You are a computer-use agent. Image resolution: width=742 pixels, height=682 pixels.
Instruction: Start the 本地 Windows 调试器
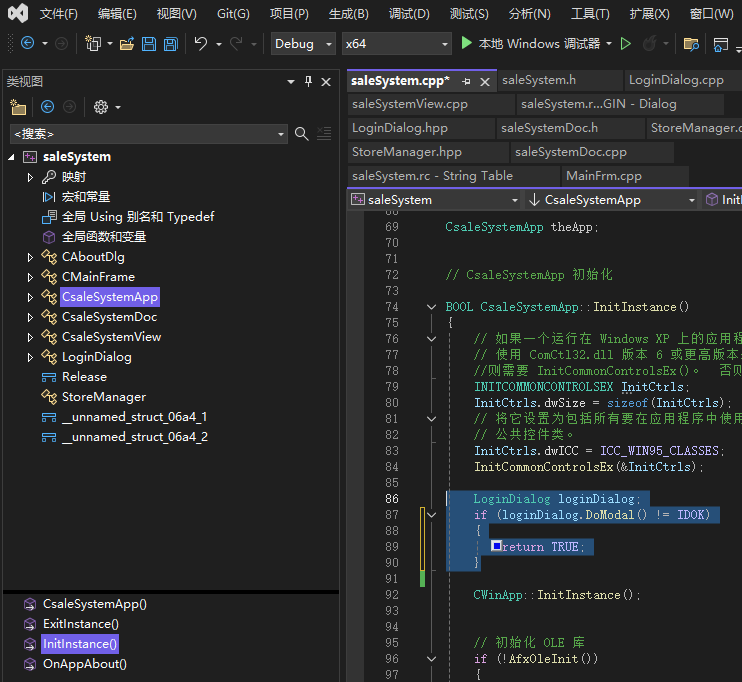[530, 44]
